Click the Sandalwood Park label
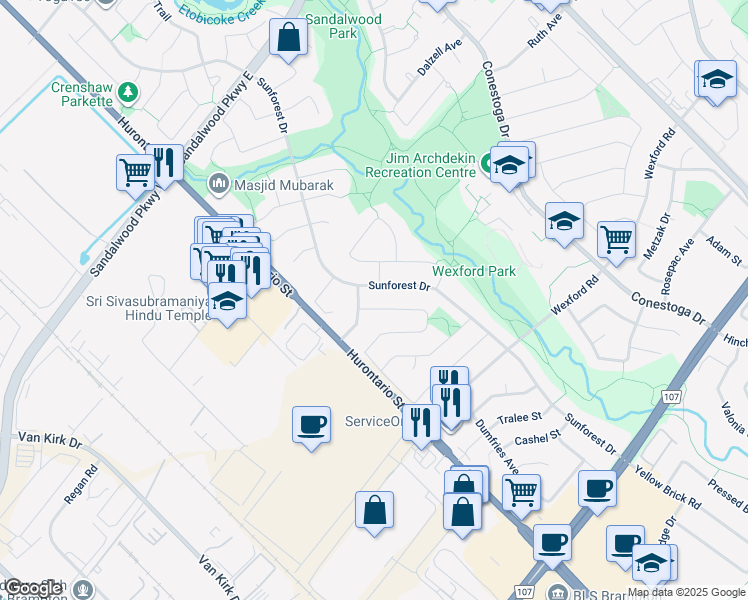Image resolution: width=748 pixels, height=600 pixels. pos(343,26)
